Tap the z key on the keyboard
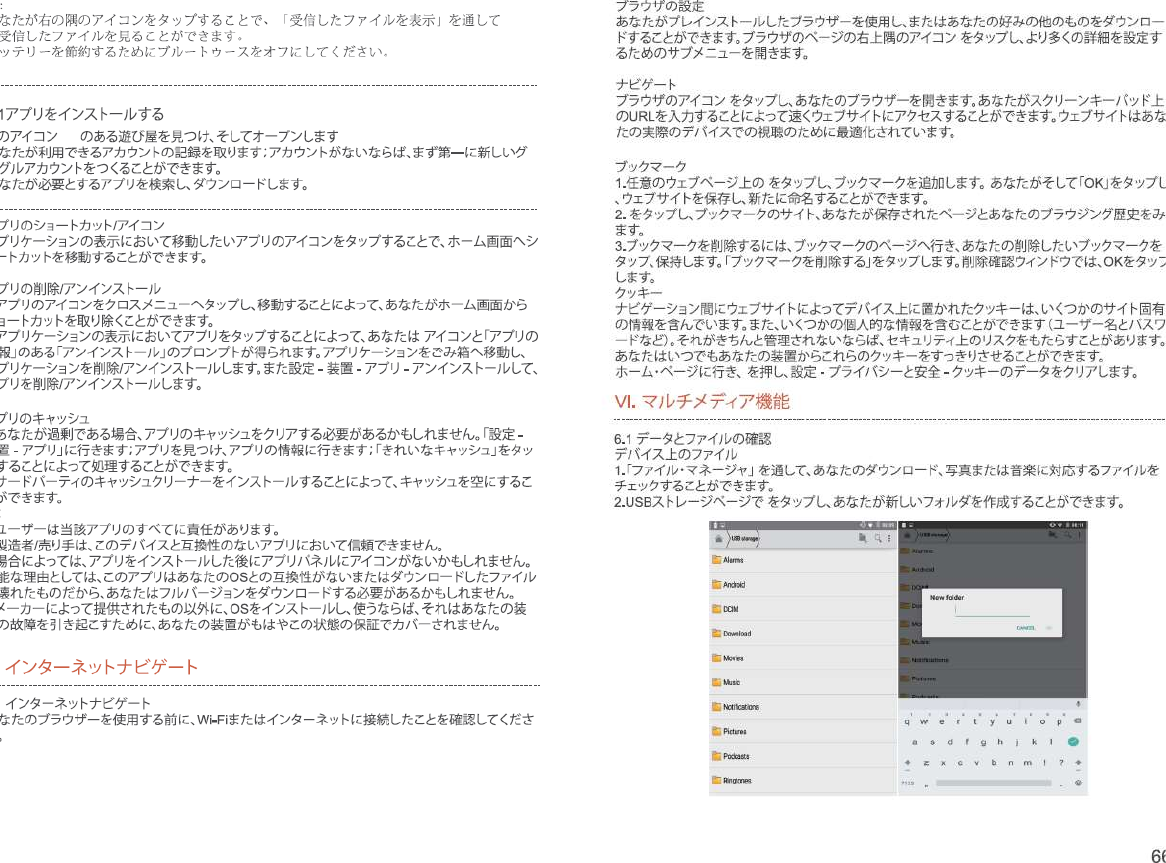The width and height of the screenshot is (1166, 863). [x=926, y=763]
